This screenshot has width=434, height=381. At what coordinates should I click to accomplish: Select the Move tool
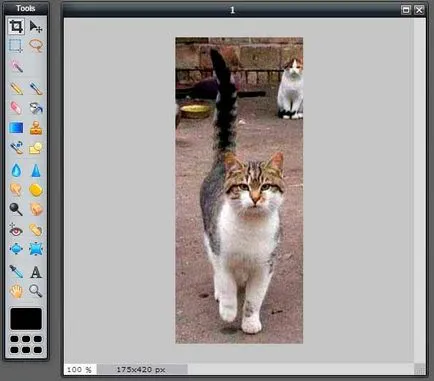[36, 26]
